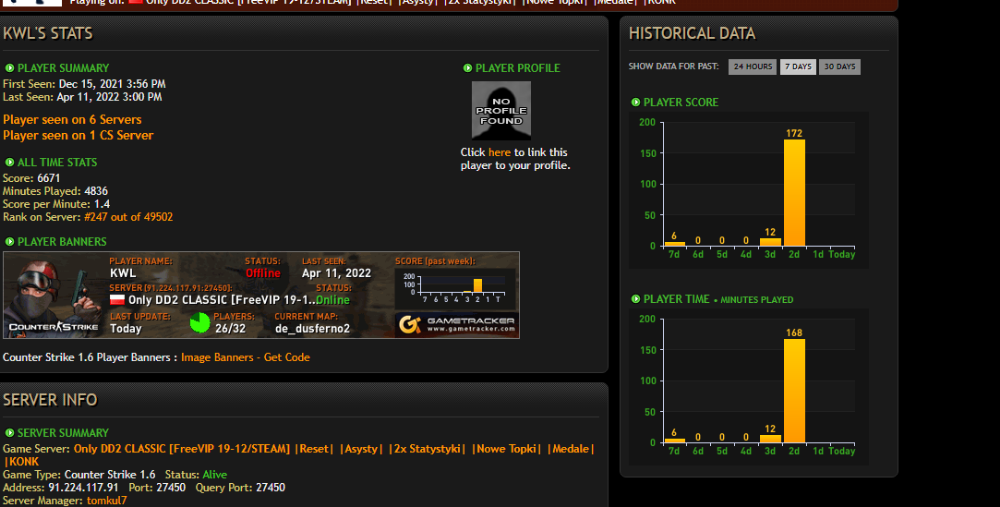Click the Counter-Strike logo image in the banner
The width and height of the screenshot is (1000, 507).
54,327
